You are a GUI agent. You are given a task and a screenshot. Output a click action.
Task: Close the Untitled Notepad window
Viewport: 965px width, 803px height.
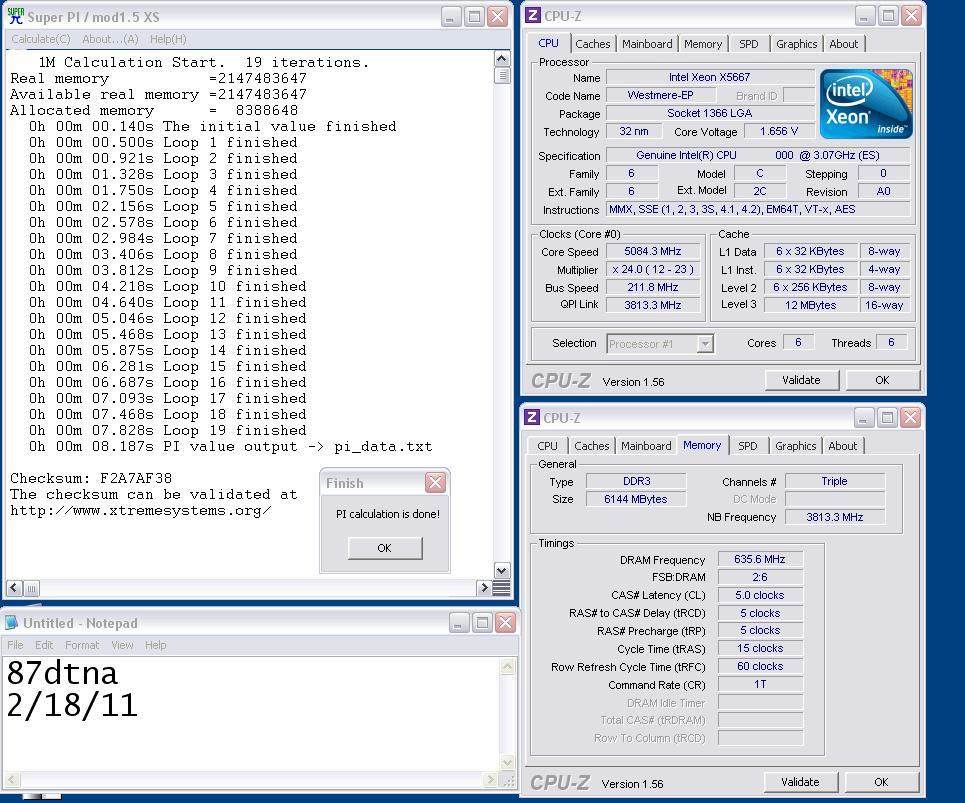pyautogui.click(x=505, y=623)
